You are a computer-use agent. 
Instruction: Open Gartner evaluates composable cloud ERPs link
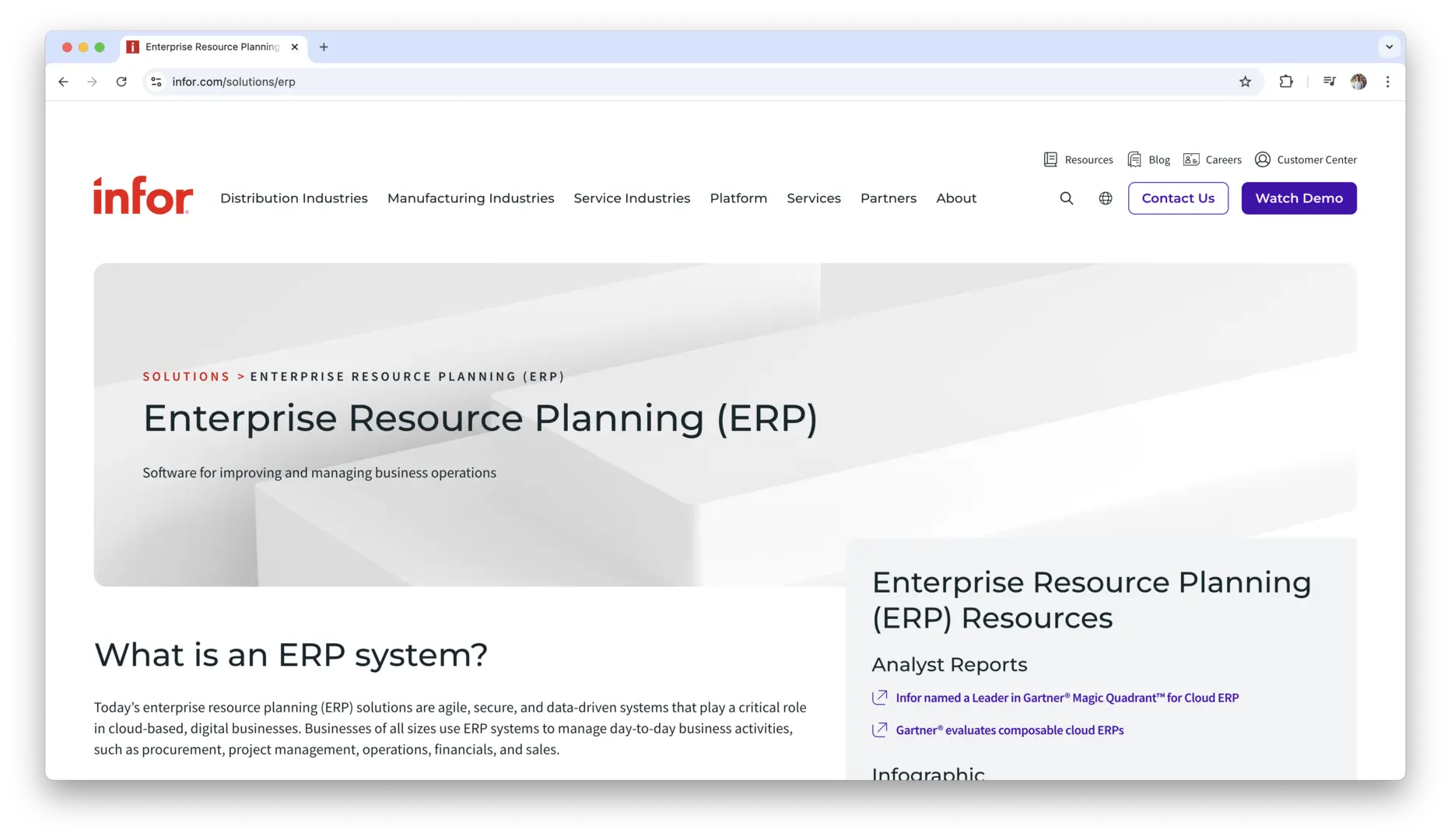[1010, 730]
